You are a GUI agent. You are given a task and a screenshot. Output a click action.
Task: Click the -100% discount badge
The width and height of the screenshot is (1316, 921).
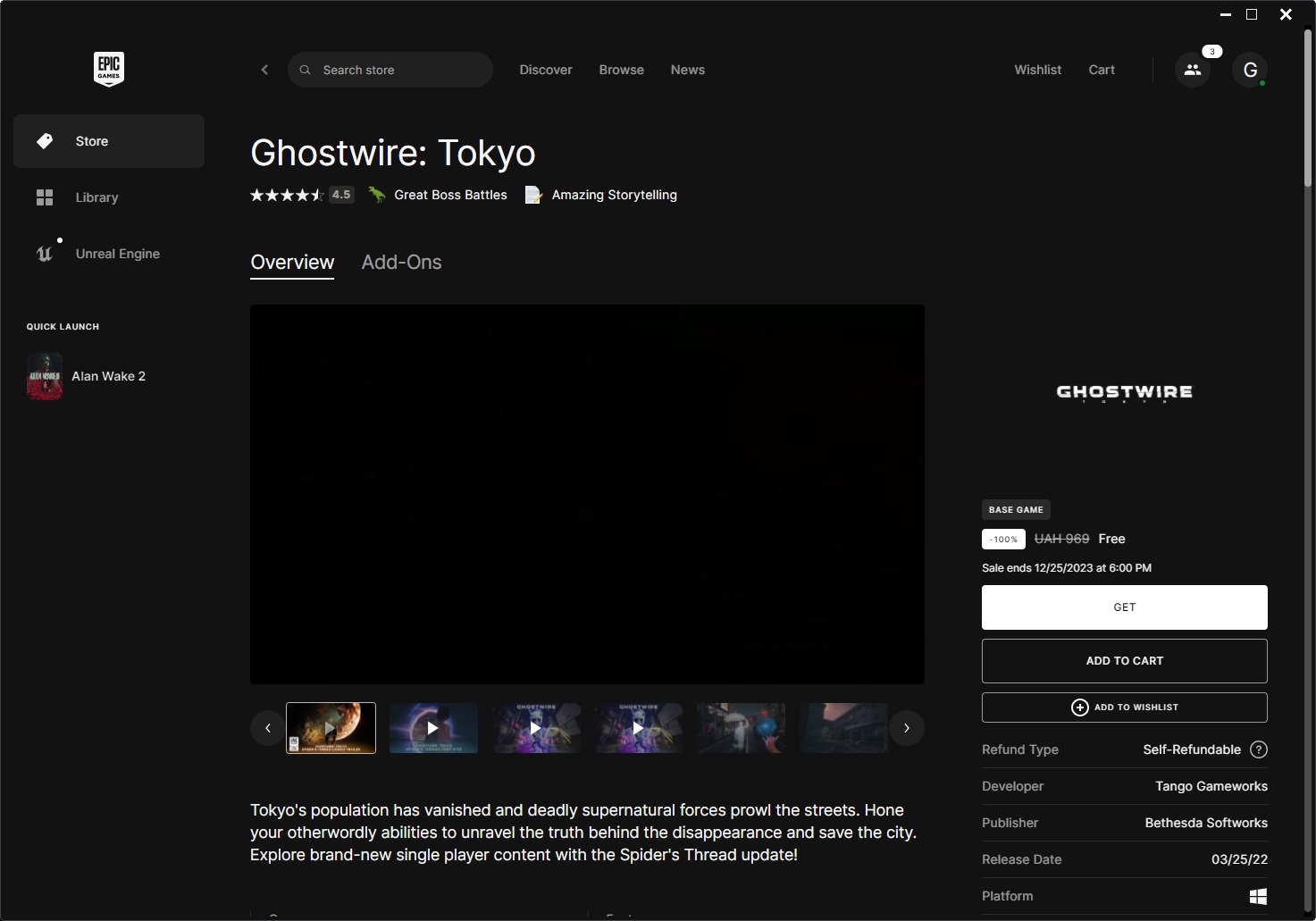tap(1003, 540)
